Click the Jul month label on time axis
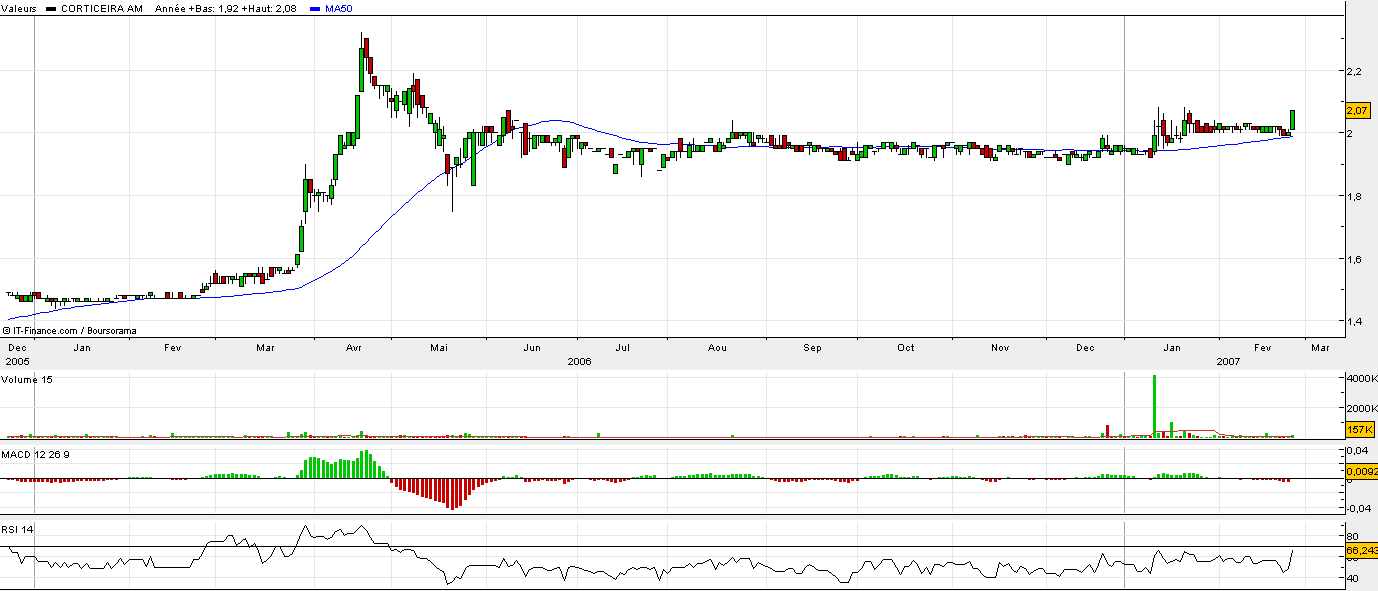The image size is (1378, 591). coord(622,348)
